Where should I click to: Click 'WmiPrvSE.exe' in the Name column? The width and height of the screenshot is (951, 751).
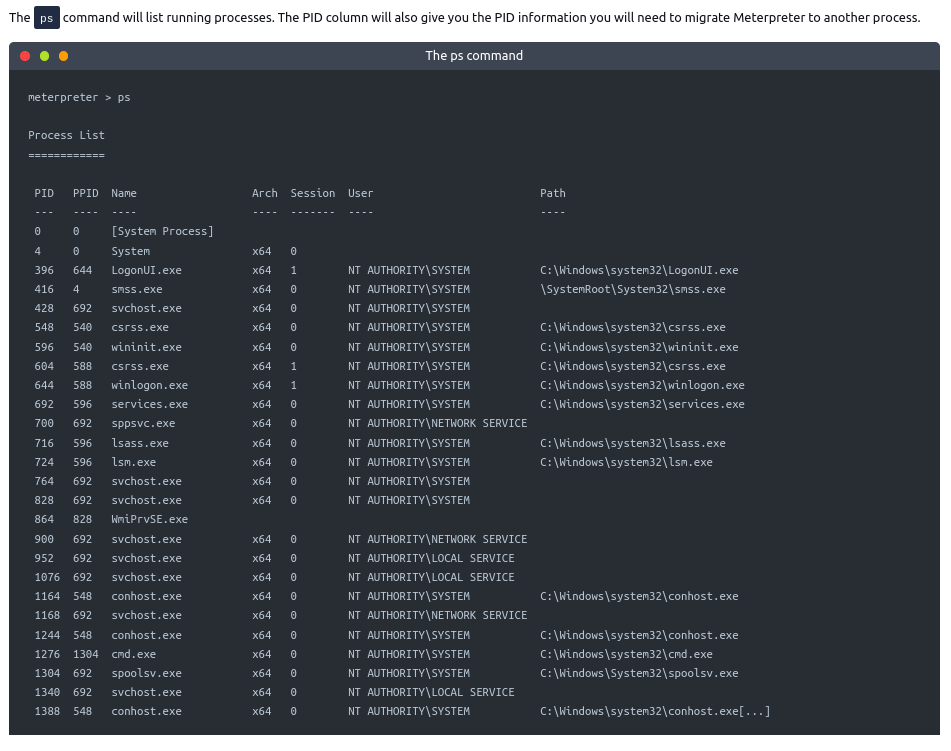click(150, 519)
